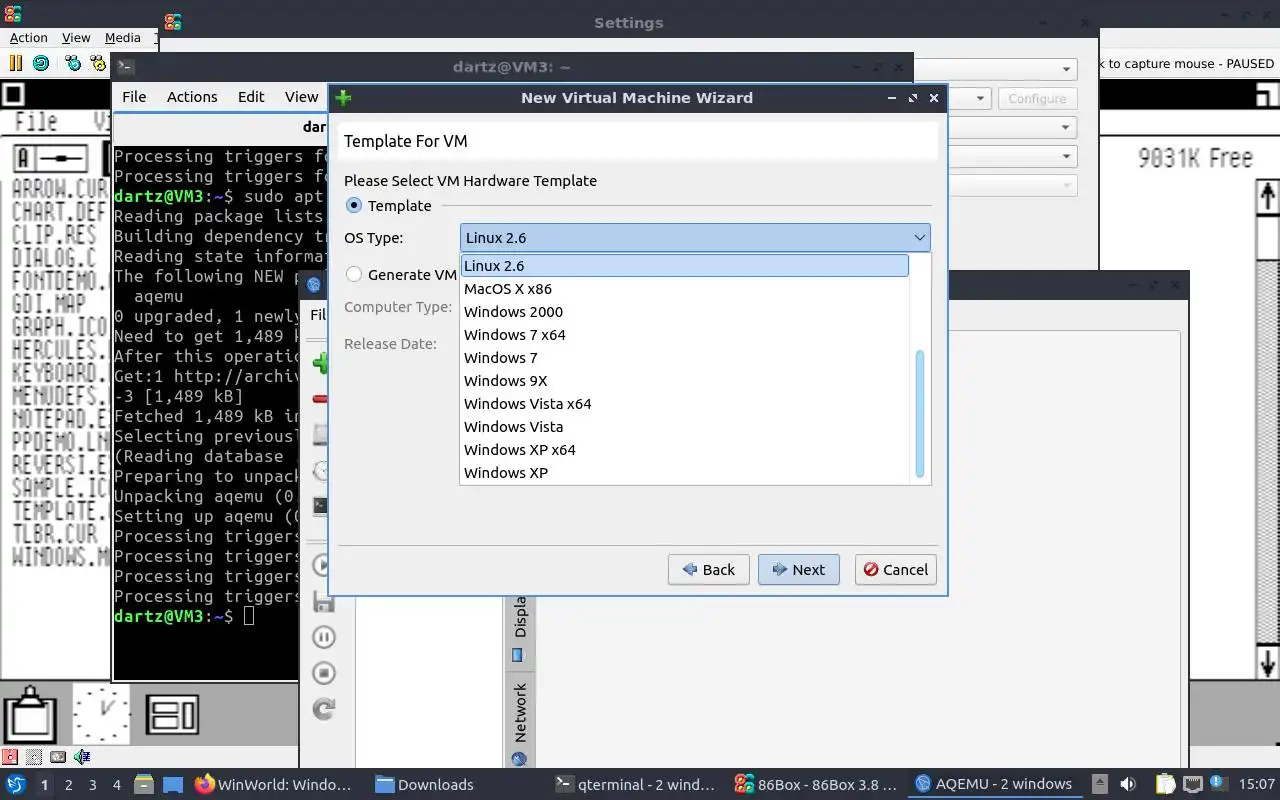Open the qterminal View menu
Screen dimensions: 1280x800
(x=301, y=96)
